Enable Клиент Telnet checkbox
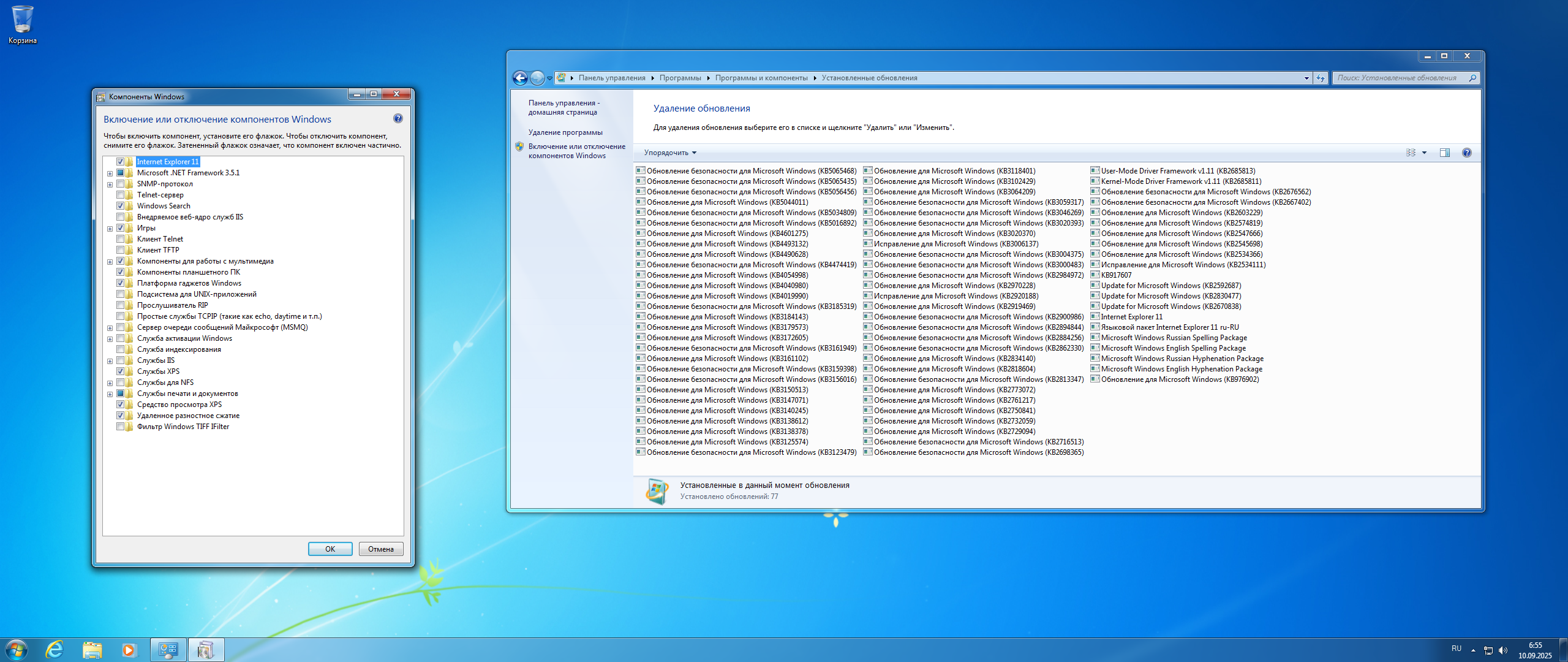The width and height of the screenshot is (1568, 662). tap(120, 239)
